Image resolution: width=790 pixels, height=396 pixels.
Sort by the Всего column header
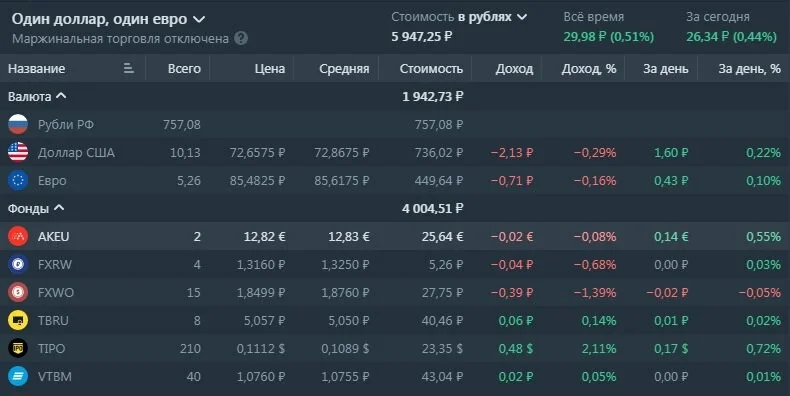184,69
